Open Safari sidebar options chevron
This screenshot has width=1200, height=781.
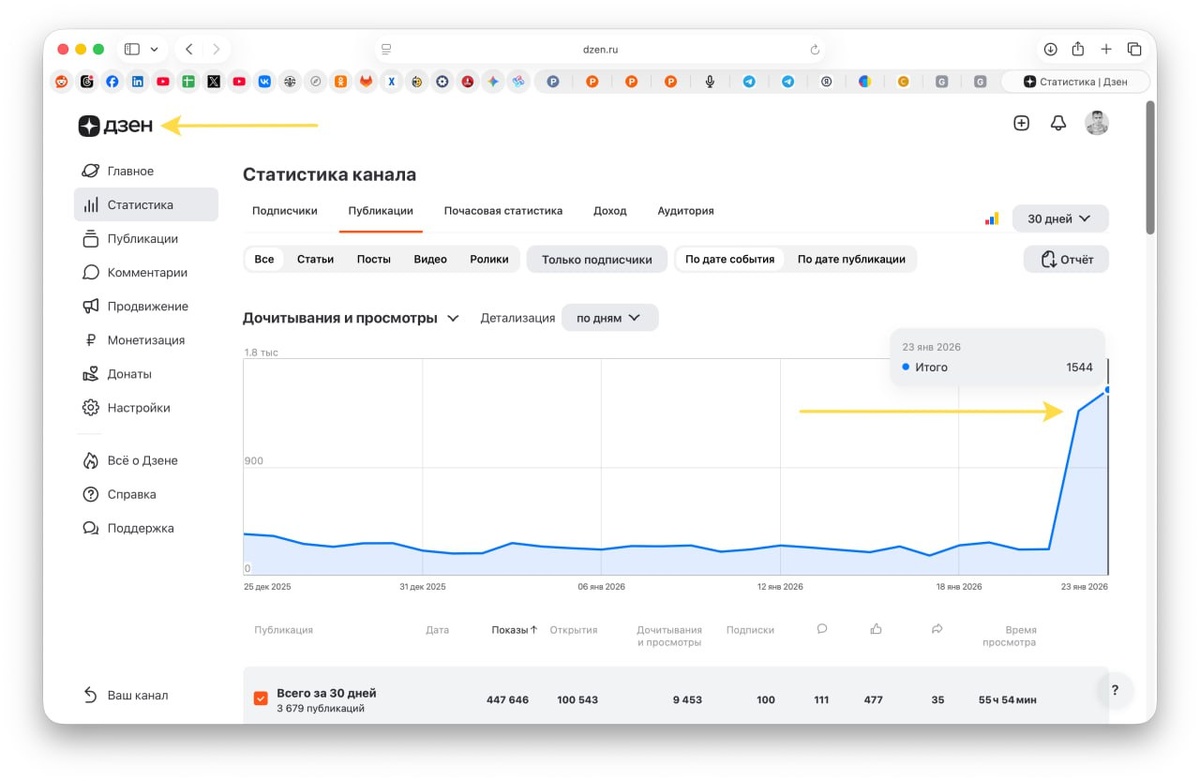[154, 49]
